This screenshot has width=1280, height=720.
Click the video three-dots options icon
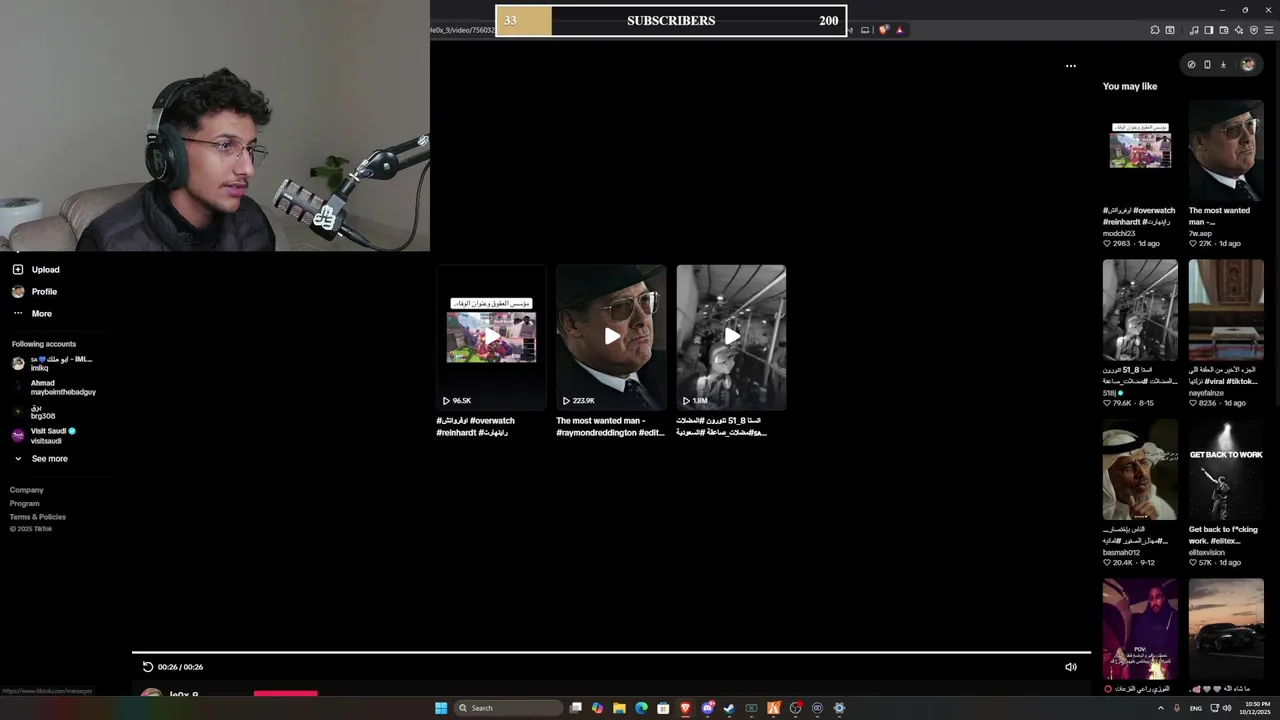click(1070, 66)
